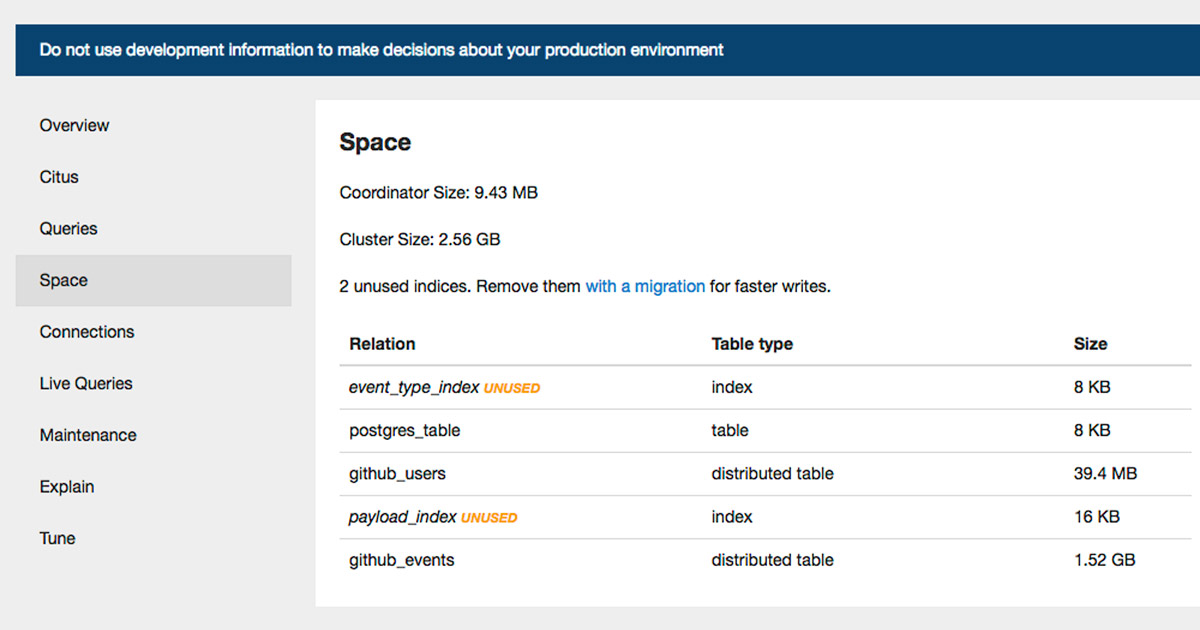1200x630 pixels.
Task: Sort table by the Table type column
Action: [x=752, y=344]
